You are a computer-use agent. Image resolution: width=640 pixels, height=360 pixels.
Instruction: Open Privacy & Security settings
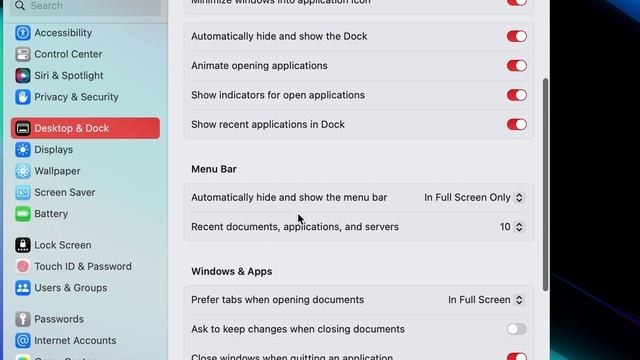(85, 97)
